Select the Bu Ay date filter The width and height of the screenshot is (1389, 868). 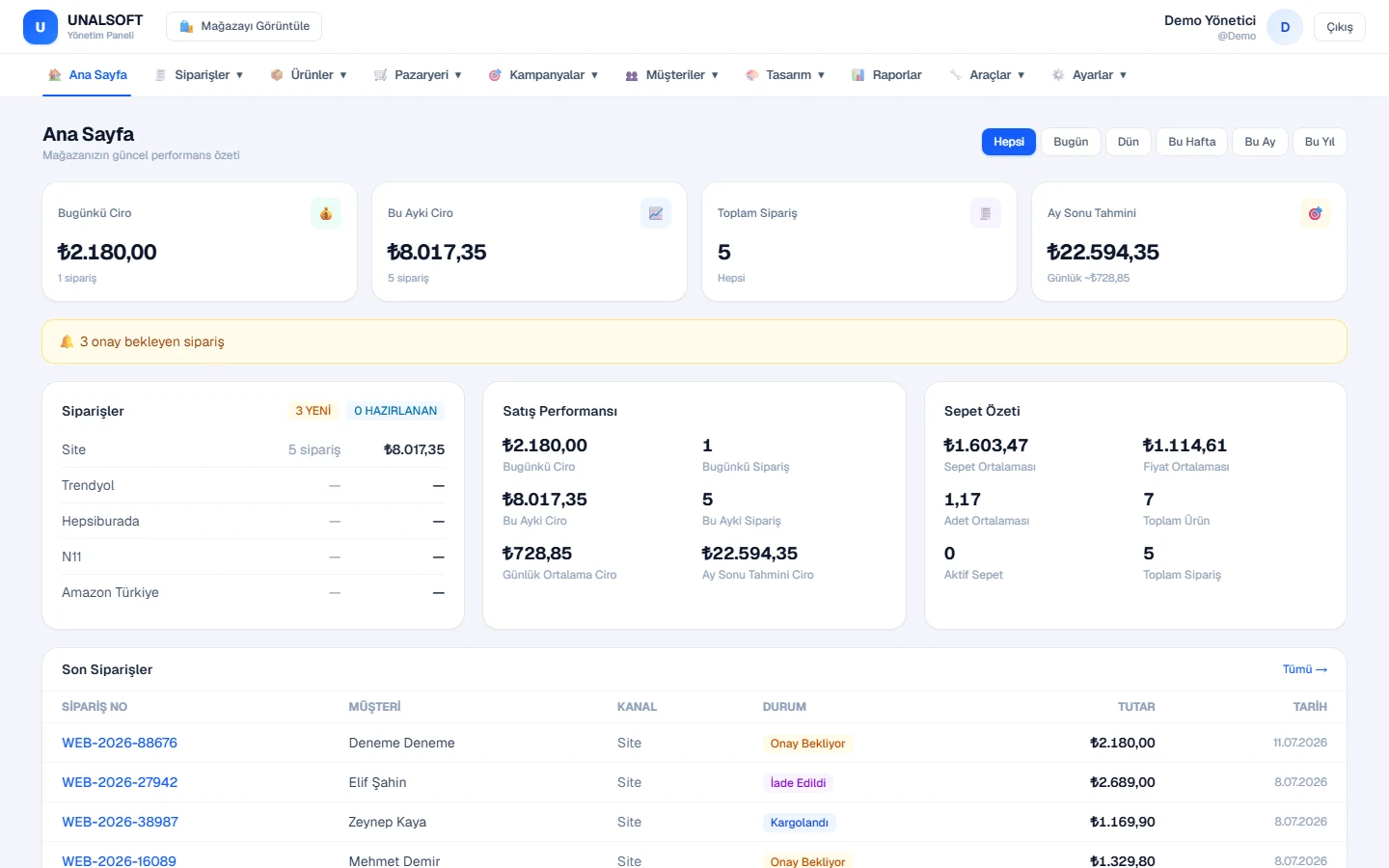(1260, 142)
